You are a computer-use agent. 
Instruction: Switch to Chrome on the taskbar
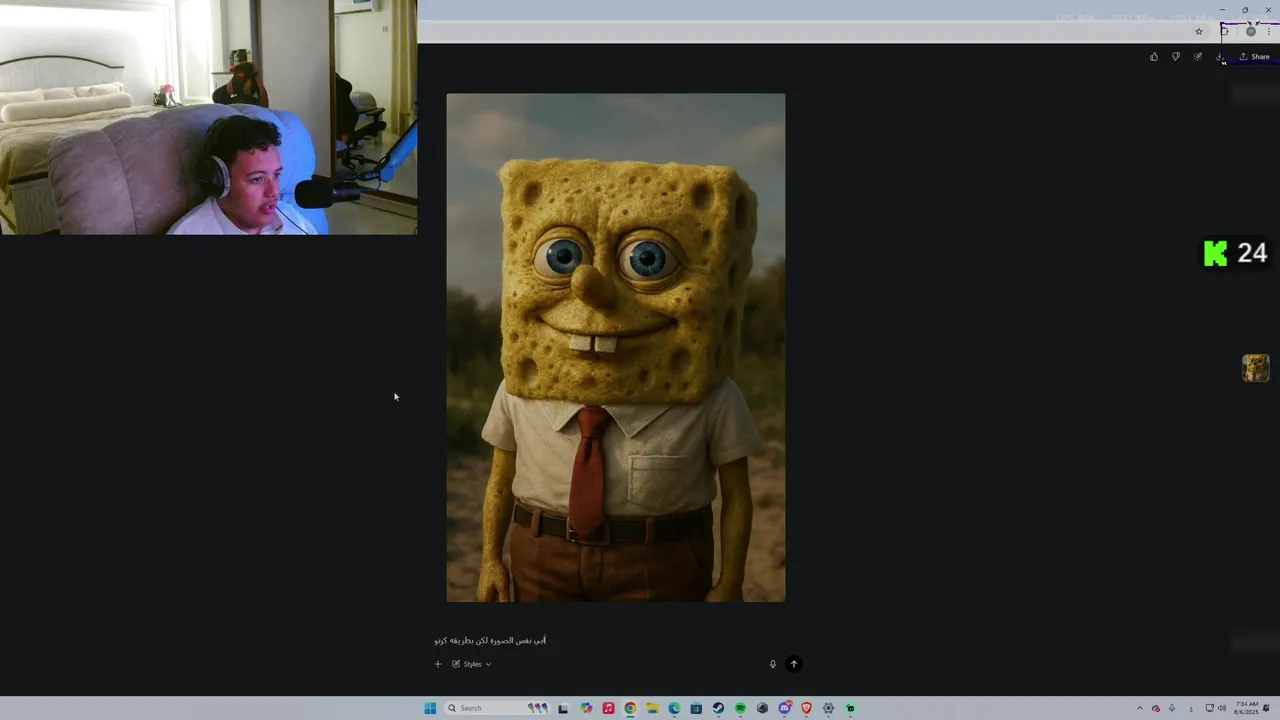coord(630,708)
